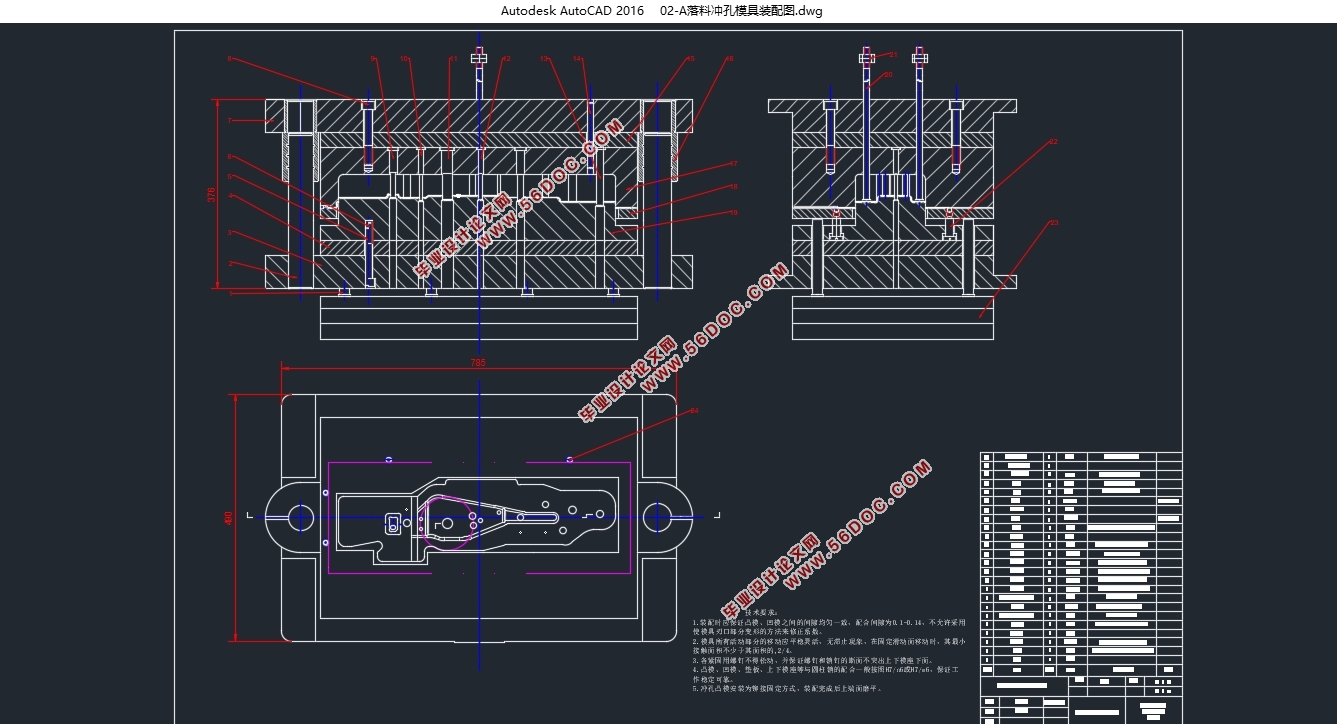Click the 370 height dimension label
1337x724 pixels.
[211, 195]
